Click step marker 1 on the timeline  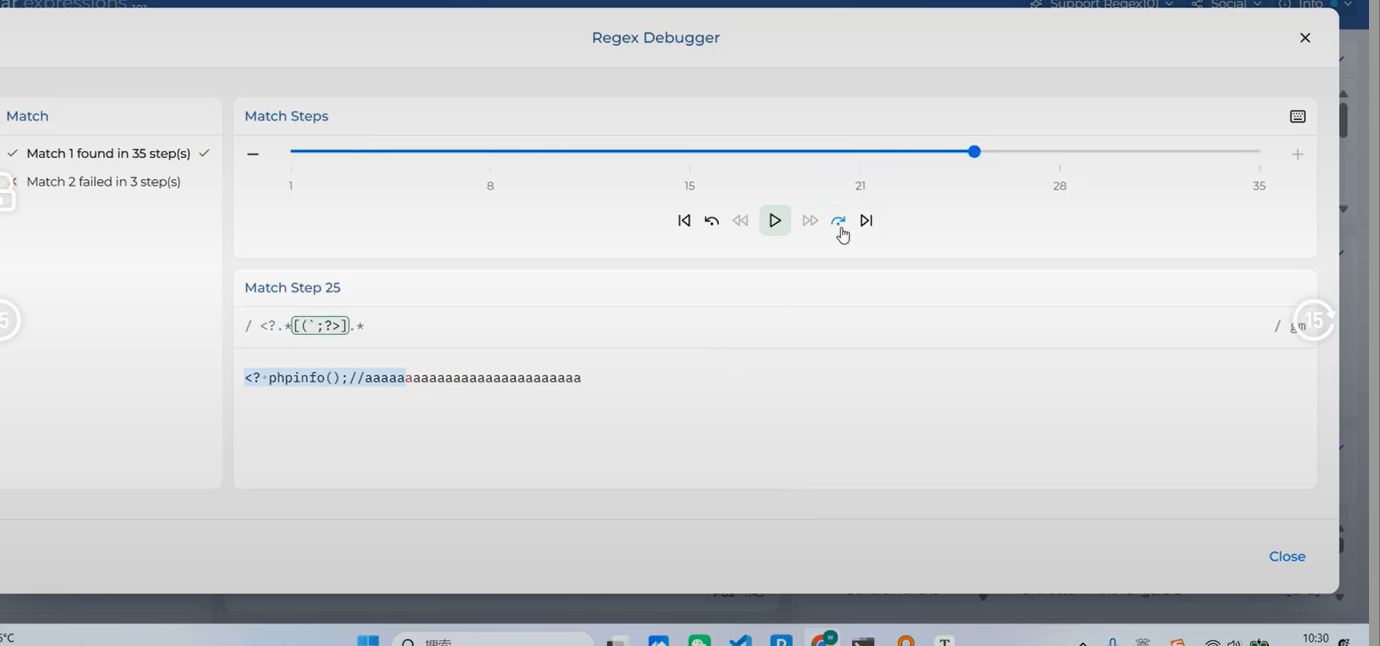tap(291, 186)
